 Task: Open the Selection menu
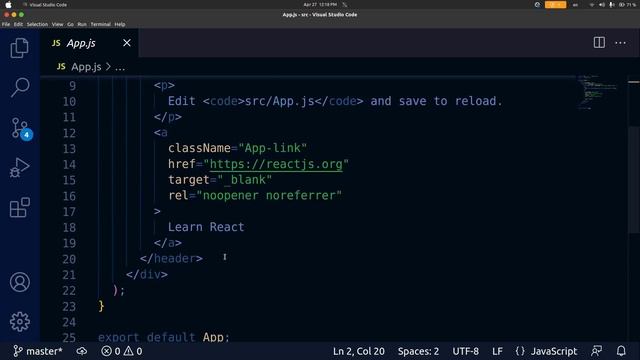[x=37, y=24]
